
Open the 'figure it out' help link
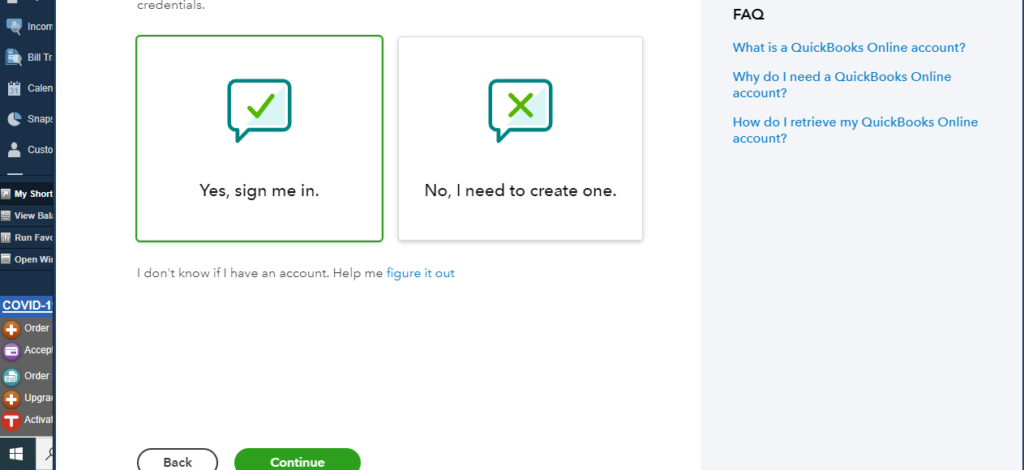click(x=420, y=273)
